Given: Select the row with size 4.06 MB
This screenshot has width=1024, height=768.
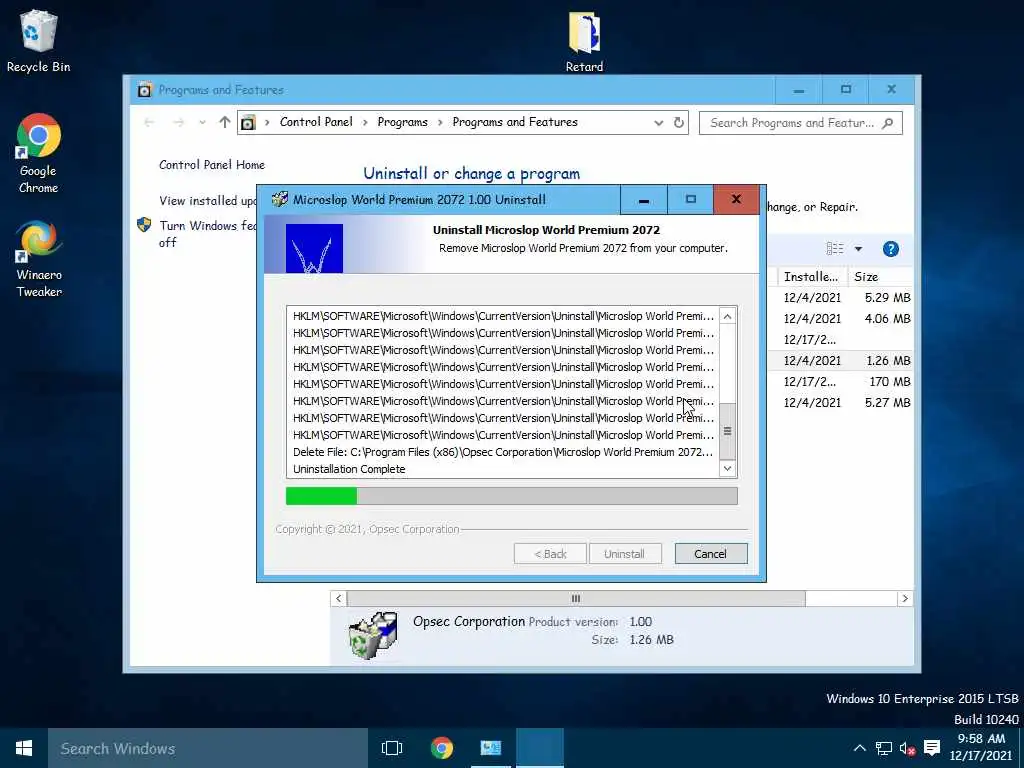Looking at the screenshot, I should (839, 319).
